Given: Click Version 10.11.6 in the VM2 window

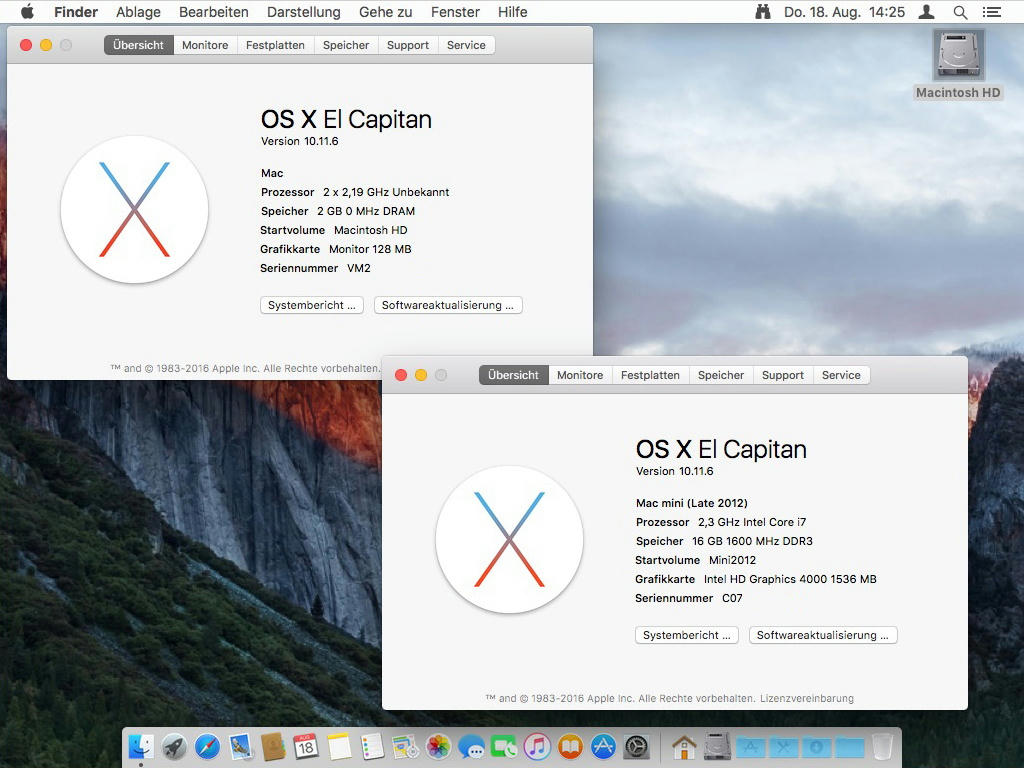Looking at the screenshot, I should (300, 141).
